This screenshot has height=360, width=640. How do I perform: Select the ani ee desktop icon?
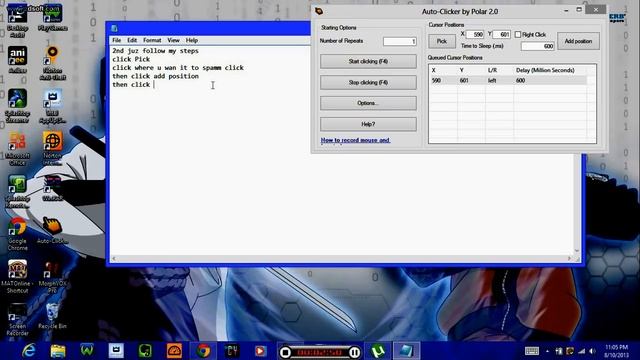[x=18, y=60]
